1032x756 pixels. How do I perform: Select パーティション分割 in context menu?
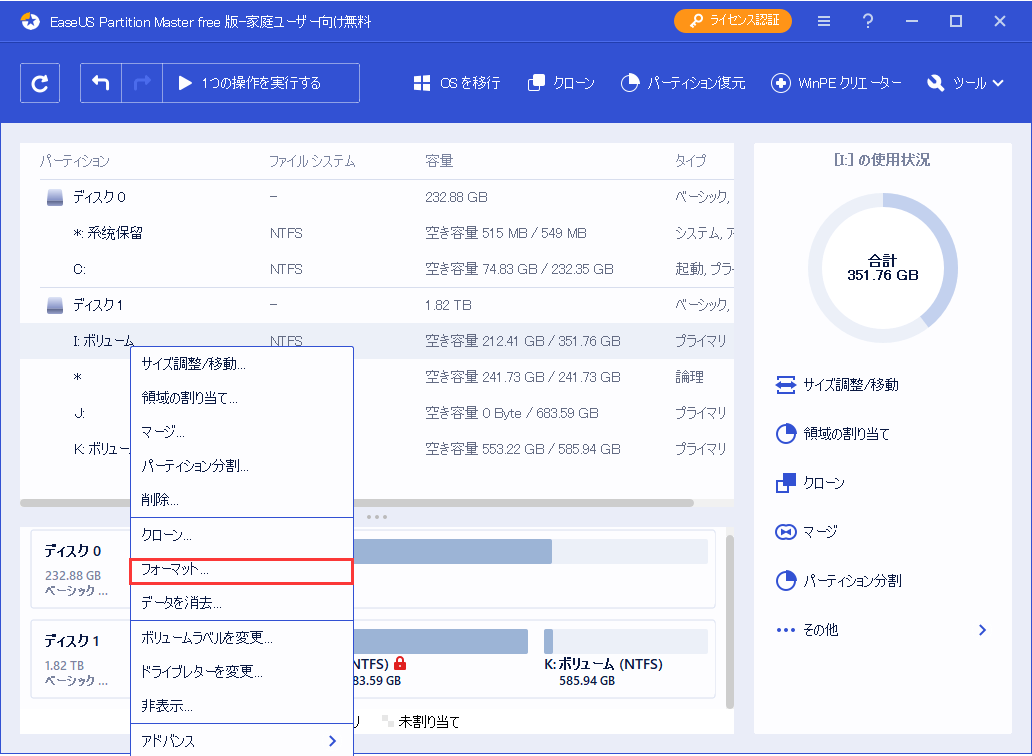[x=242, y=466]
